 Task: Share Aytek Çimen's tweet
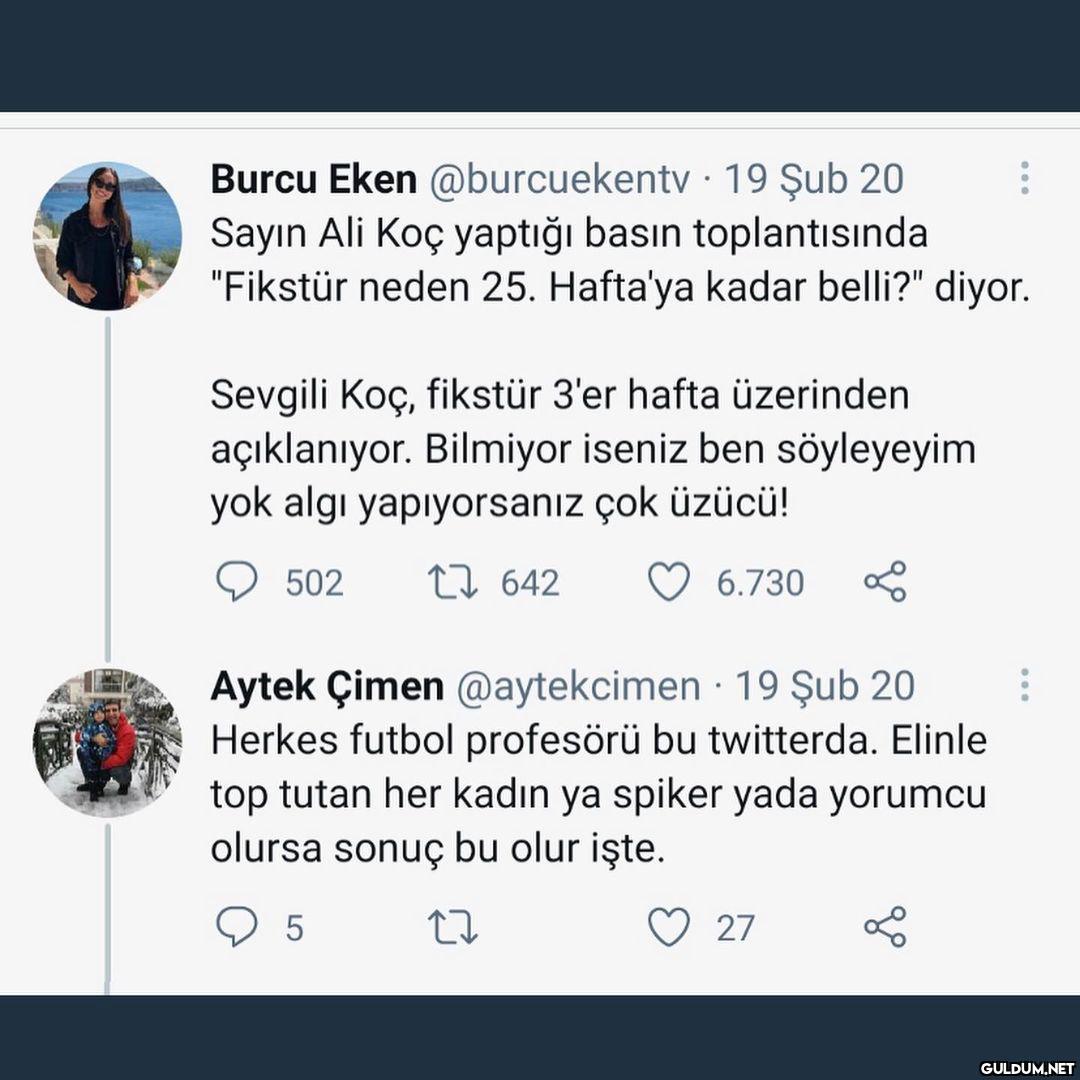885,927
